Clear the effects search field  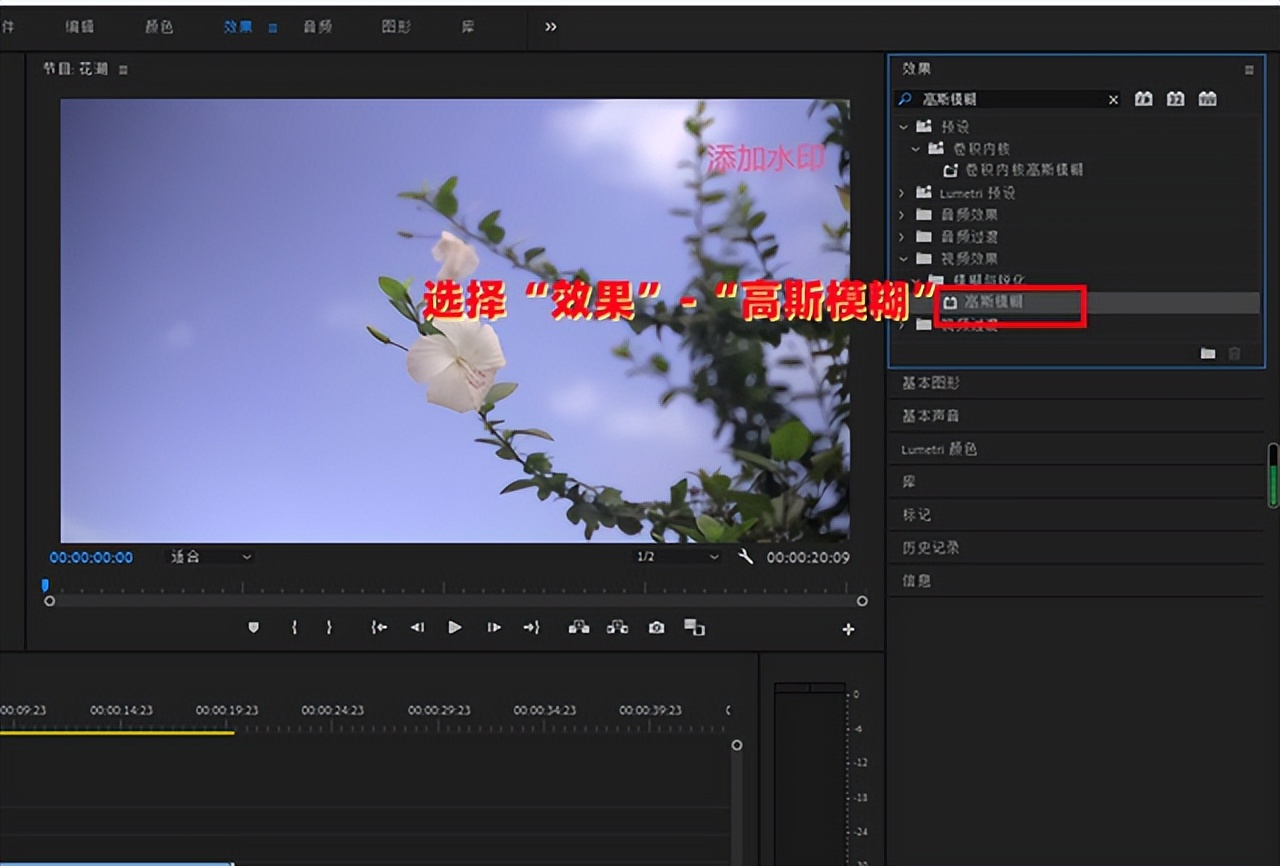point(1113,99)
